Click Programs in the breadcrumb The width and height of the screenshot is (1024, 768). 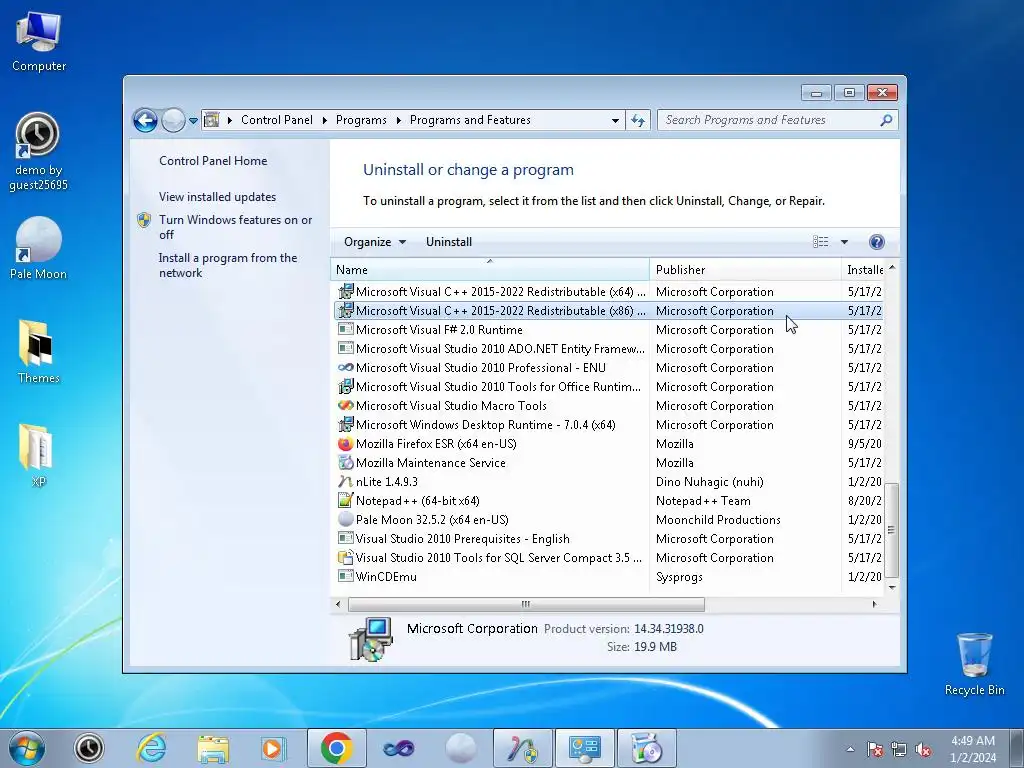click(x=361, y=120)
